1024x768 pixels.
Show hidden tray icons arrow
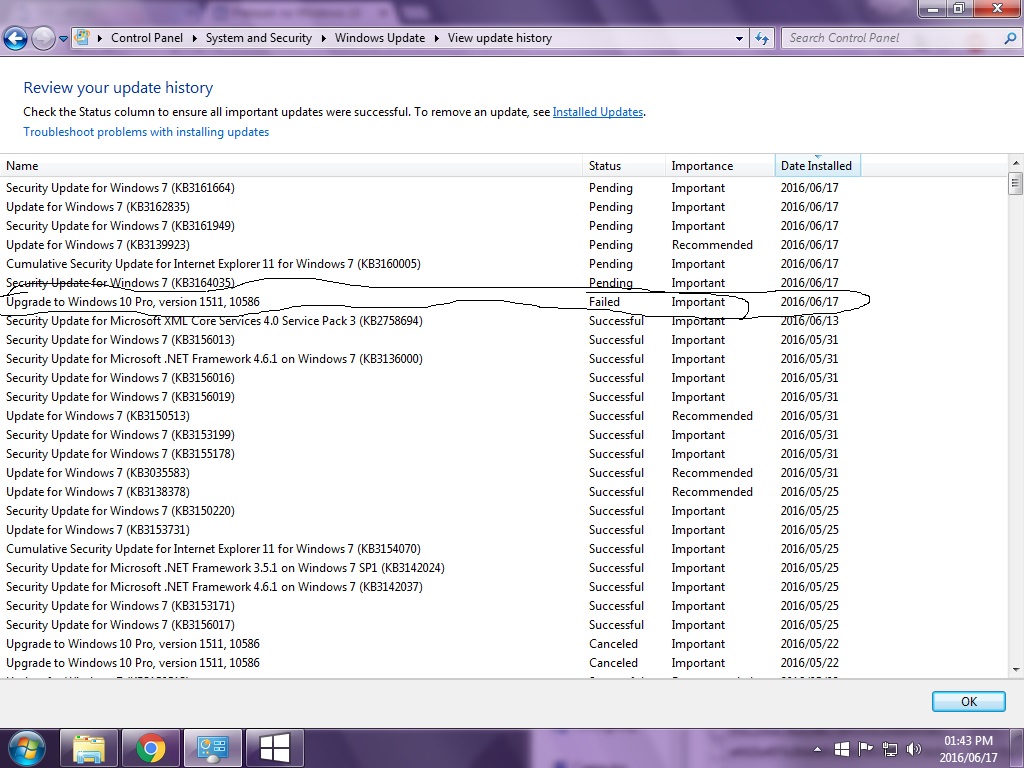pyautogui.click(x=818, y=750)
